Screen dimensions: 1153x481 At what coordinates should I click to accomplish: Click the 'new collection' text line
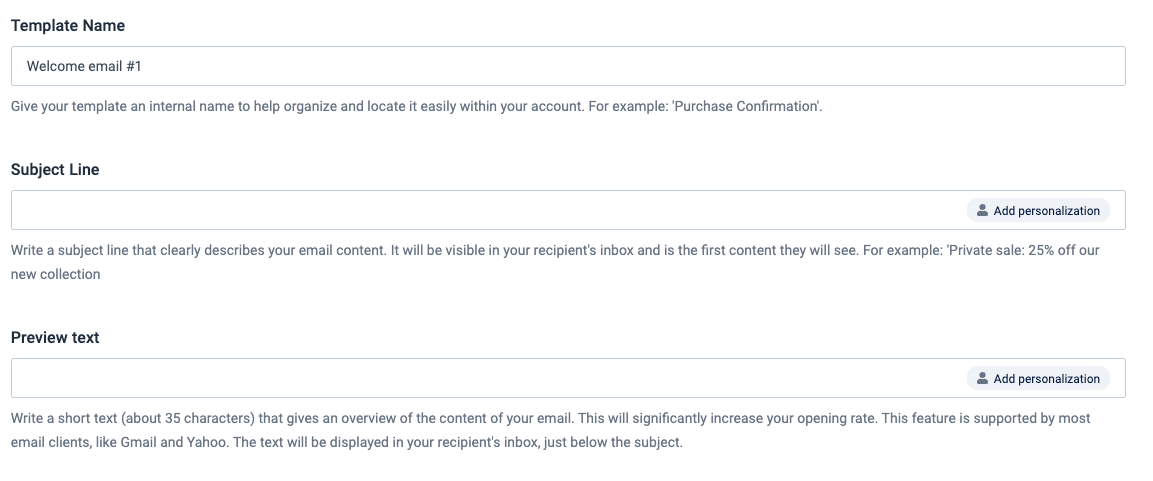[x=55, y=274]
